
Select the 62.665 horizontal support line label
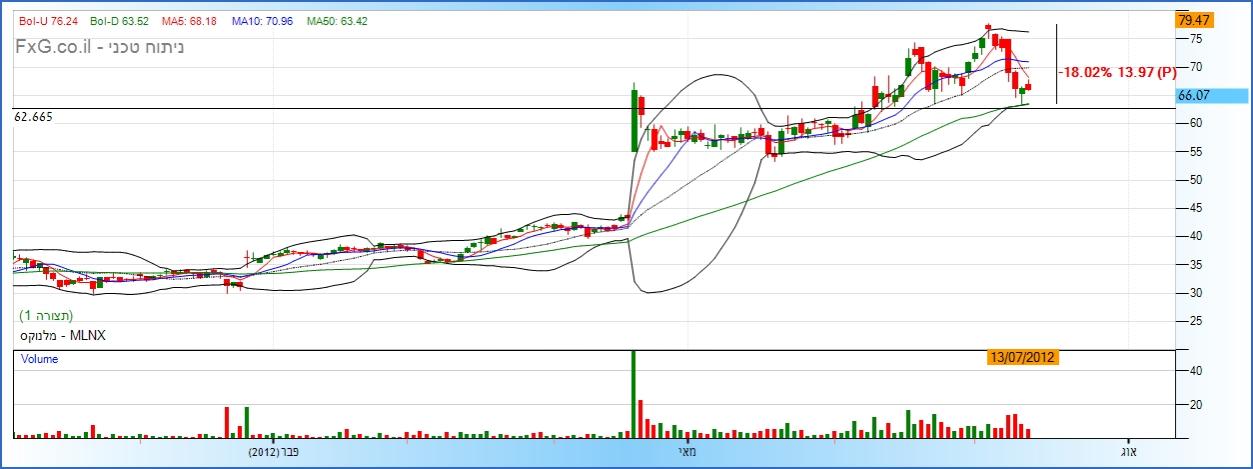coord(33,117)
